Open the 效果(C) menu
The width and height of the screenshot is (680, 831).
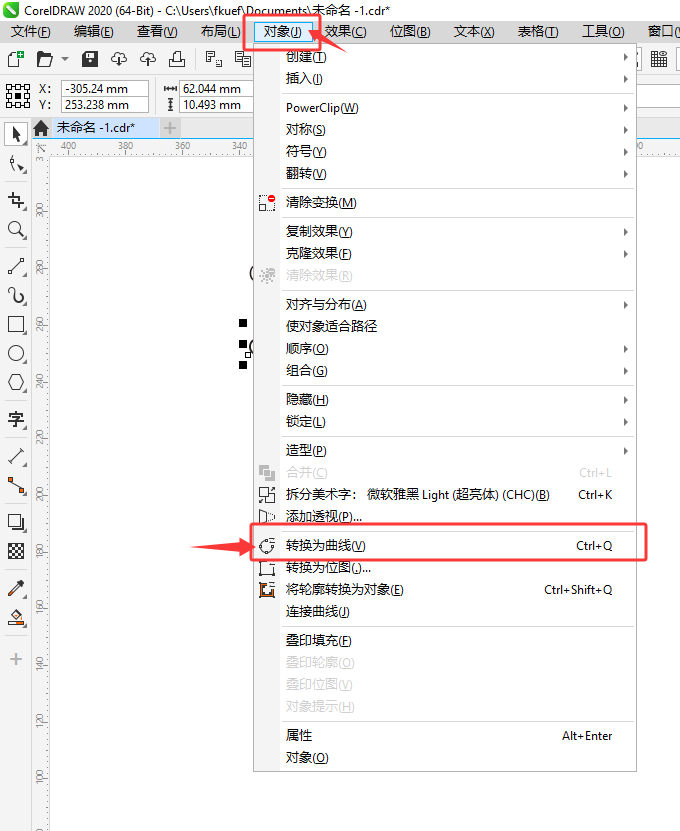346,32
